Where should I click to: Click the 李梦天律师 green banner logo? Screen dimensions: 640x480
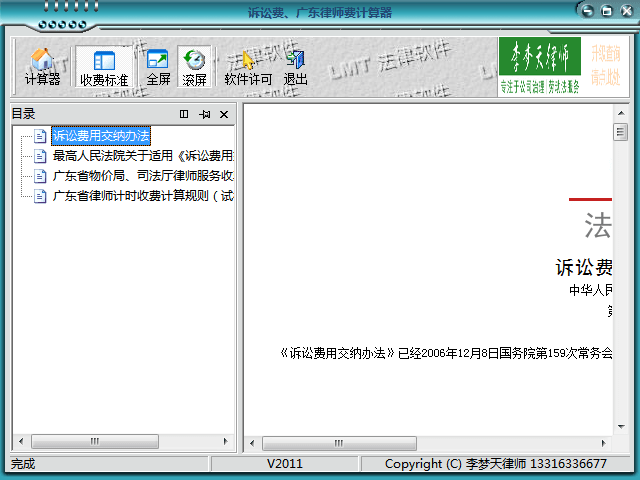click(x=539, y=66)
